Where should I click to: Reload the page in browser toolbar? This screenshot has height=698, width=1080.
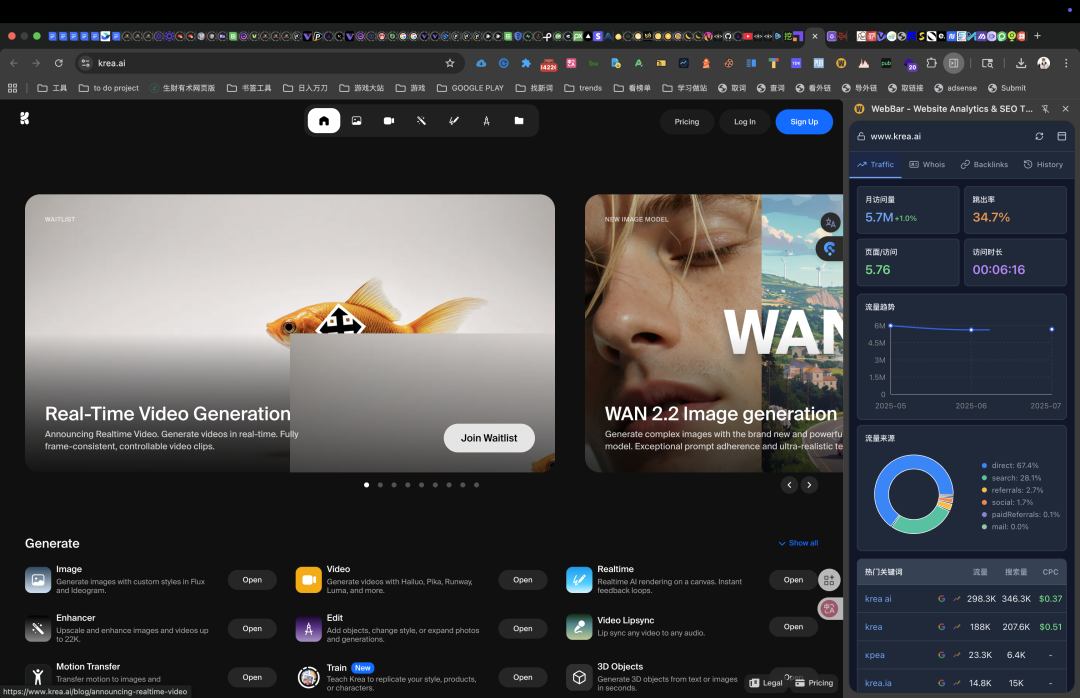59,63
